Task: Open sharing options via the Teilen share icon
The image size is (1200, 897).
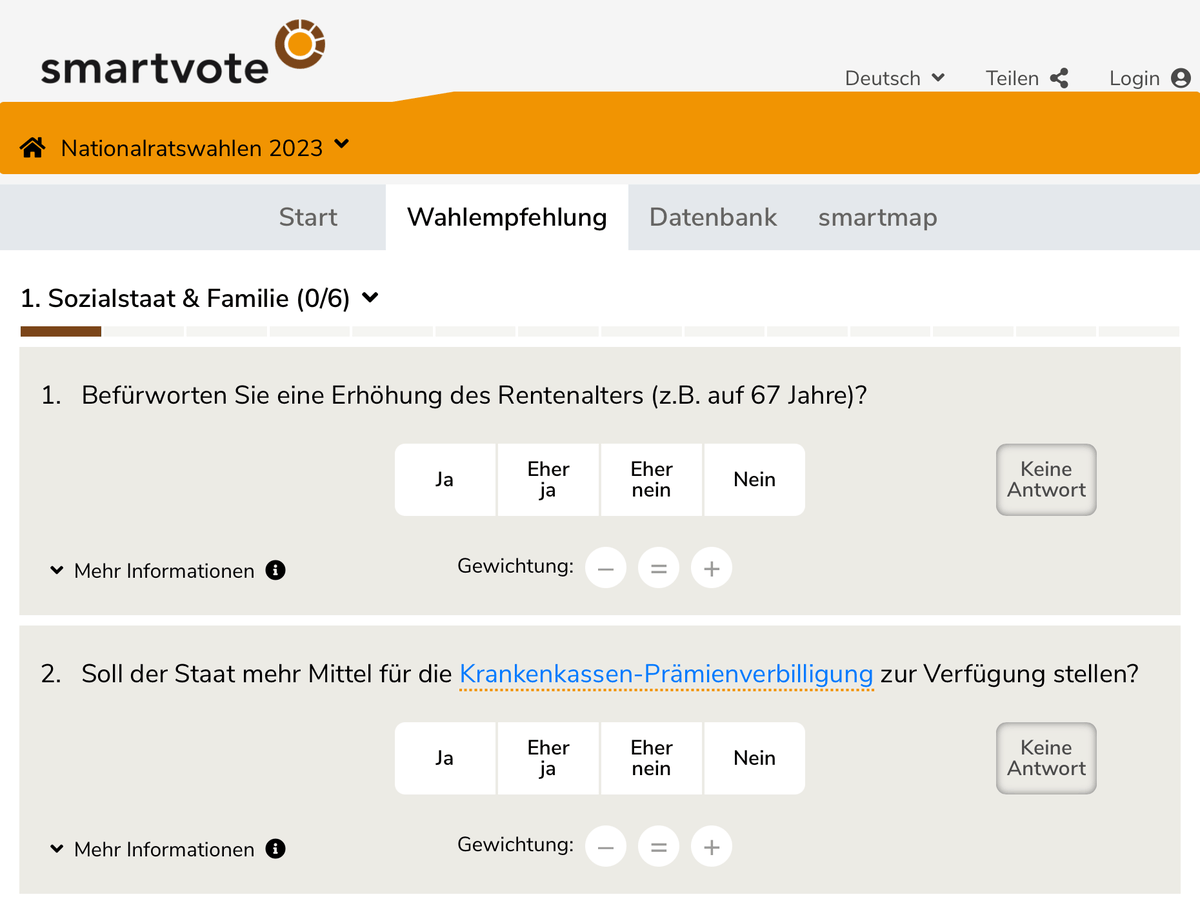Action: 1060,77
